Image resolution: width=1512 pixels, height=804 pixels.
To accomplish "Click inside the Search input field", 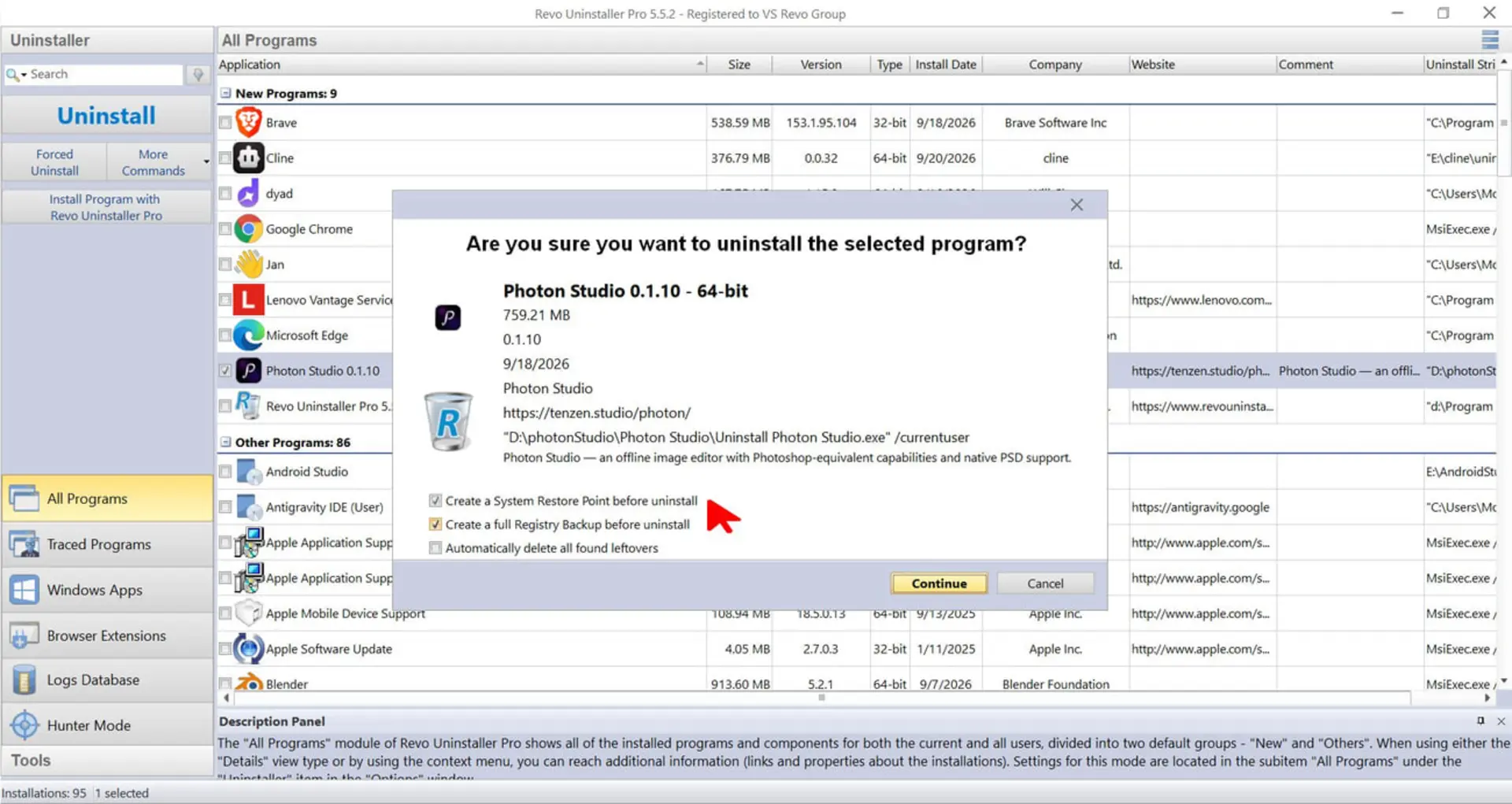I will point(105,74).
